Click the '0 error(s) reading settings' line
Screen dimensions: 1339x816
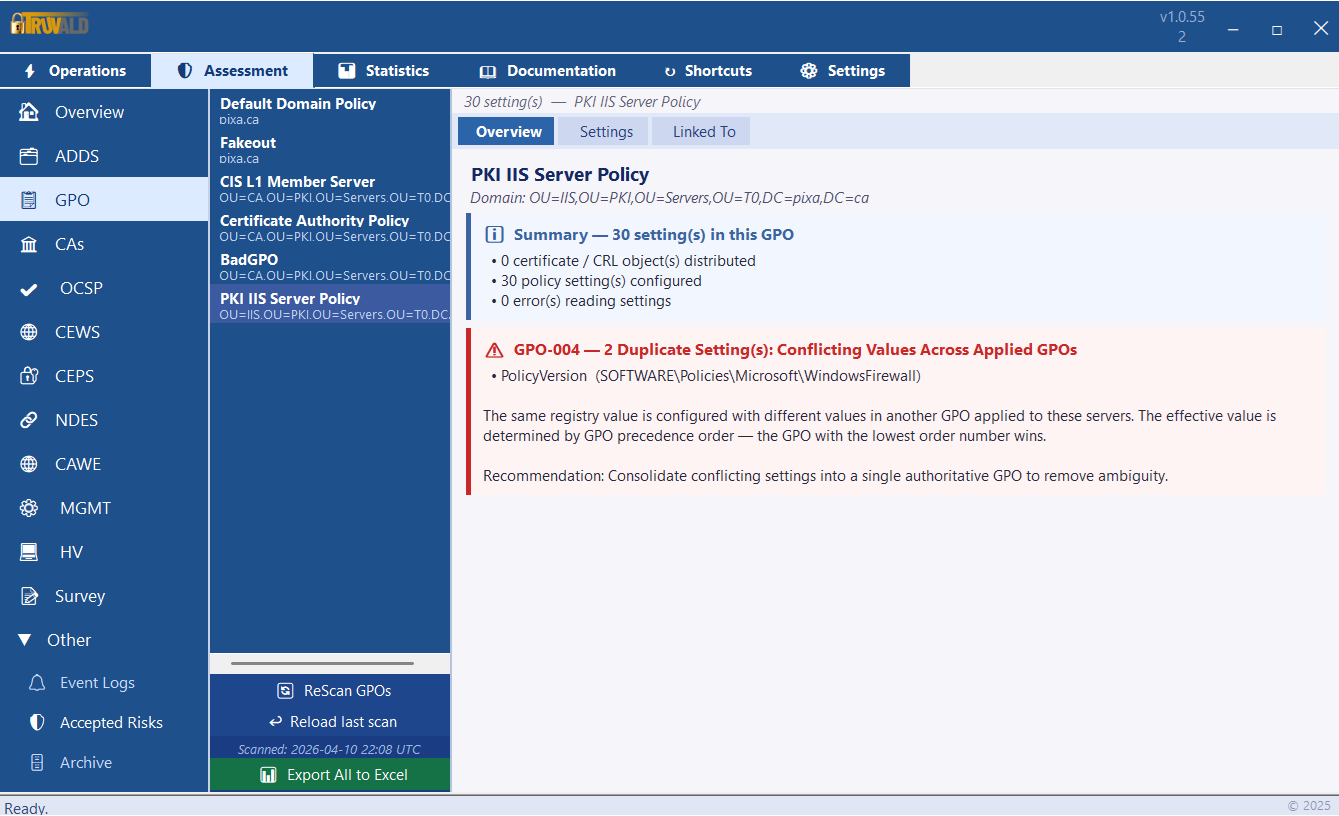(581, 301)
